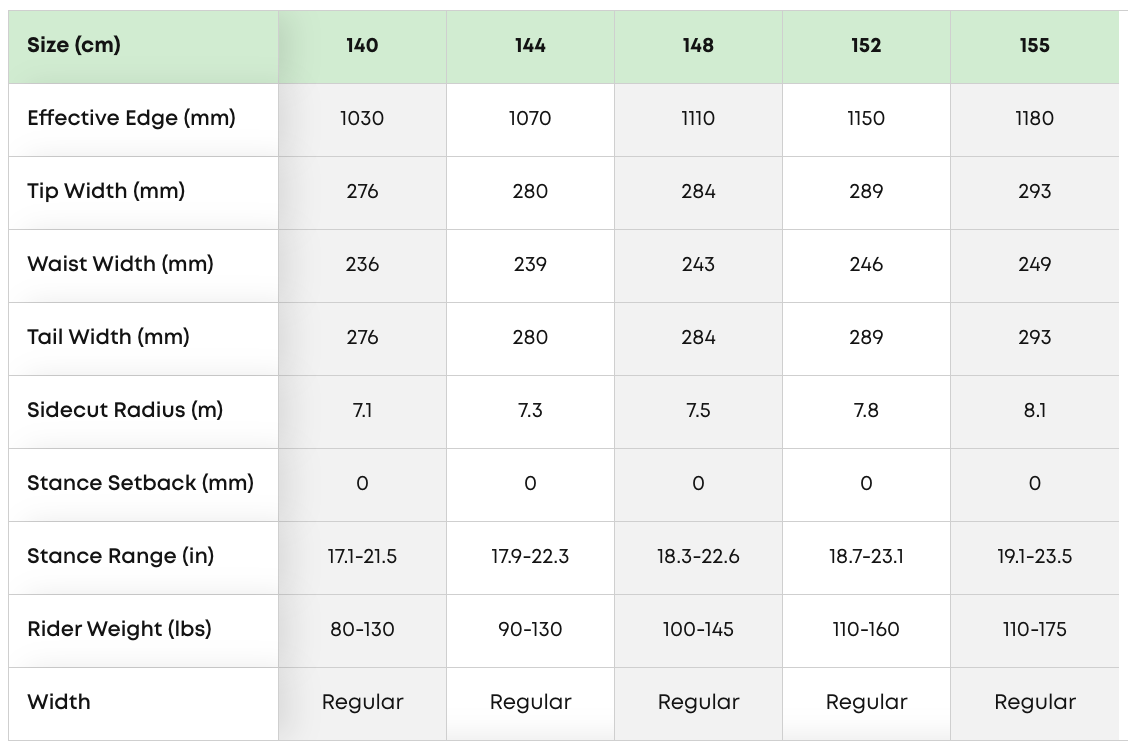The image size is (1128, 751).
Task: Click the Stance Setback (mm) row label
Action: tap(140, 484)
